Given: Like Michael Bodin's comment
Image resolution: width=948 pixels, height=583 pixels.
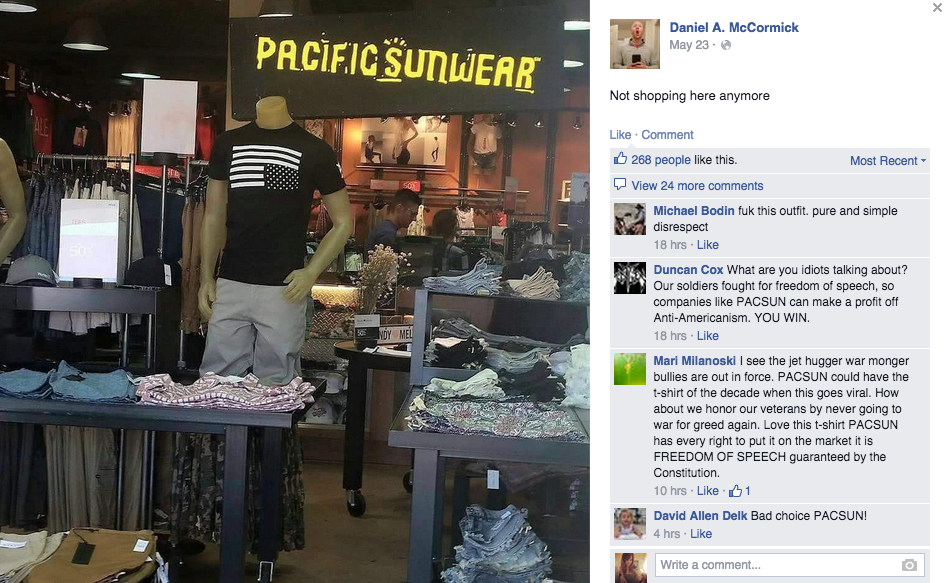Looking at the screenshot, I should point(707,244).
